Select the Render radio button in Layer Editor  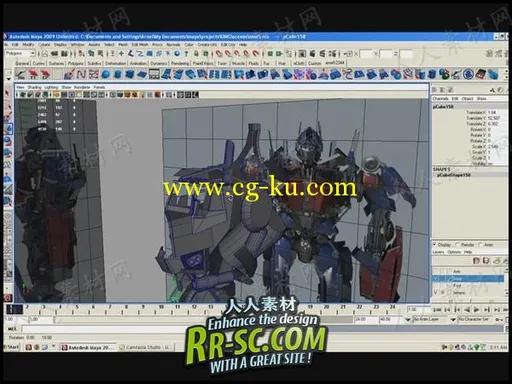tap(457, 245)
